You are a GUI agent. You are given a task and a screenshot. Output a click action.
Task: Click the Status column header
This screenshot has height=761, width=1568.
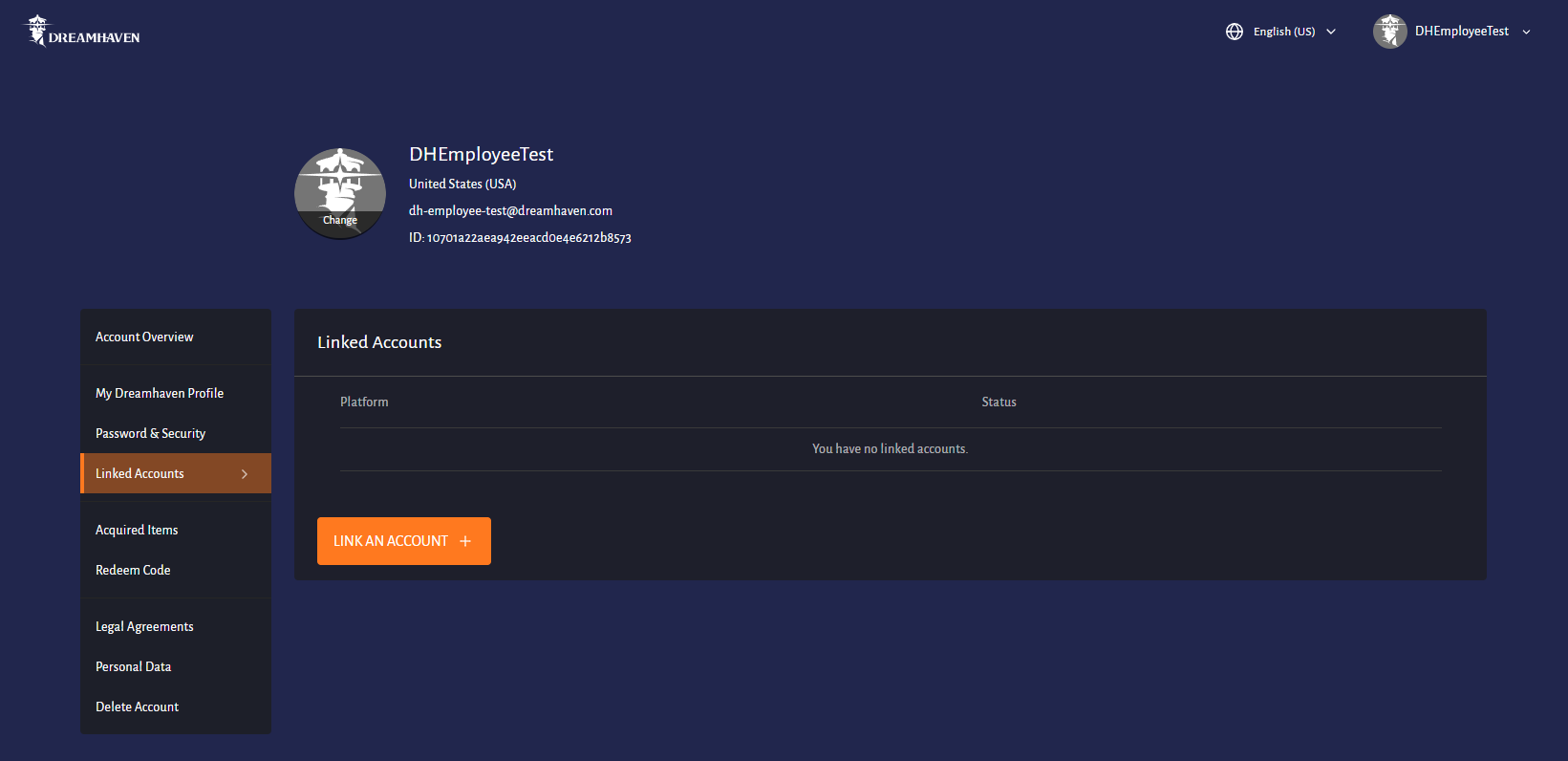[x=999, y=402]
